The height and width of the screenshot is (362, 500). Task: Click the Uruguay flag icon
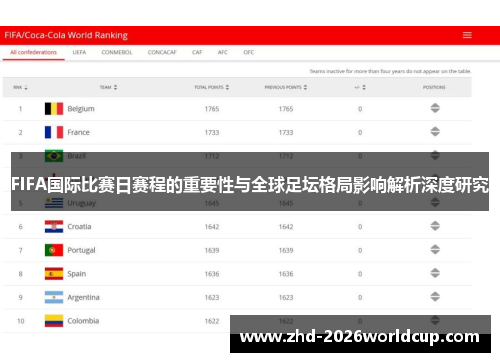click(54, 203)
